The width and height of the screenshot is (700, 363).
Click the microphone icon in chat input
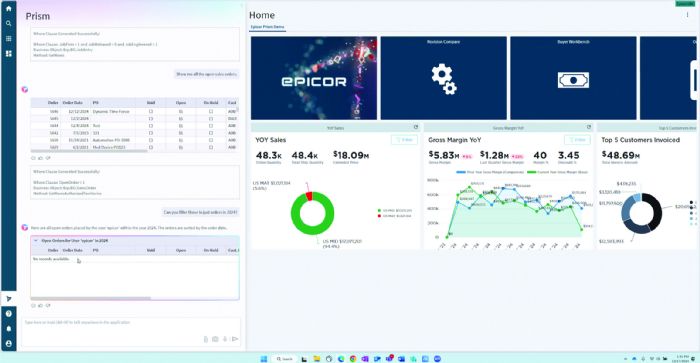pyautogui.click(x=225, y=339)
